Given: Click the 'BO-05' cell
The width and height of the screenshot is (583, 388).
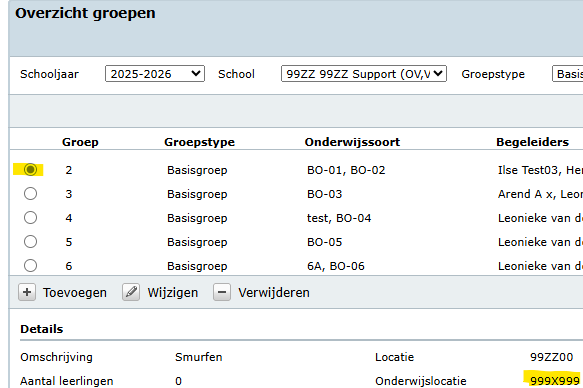Looking at the screenshot, I should point(325,242).
